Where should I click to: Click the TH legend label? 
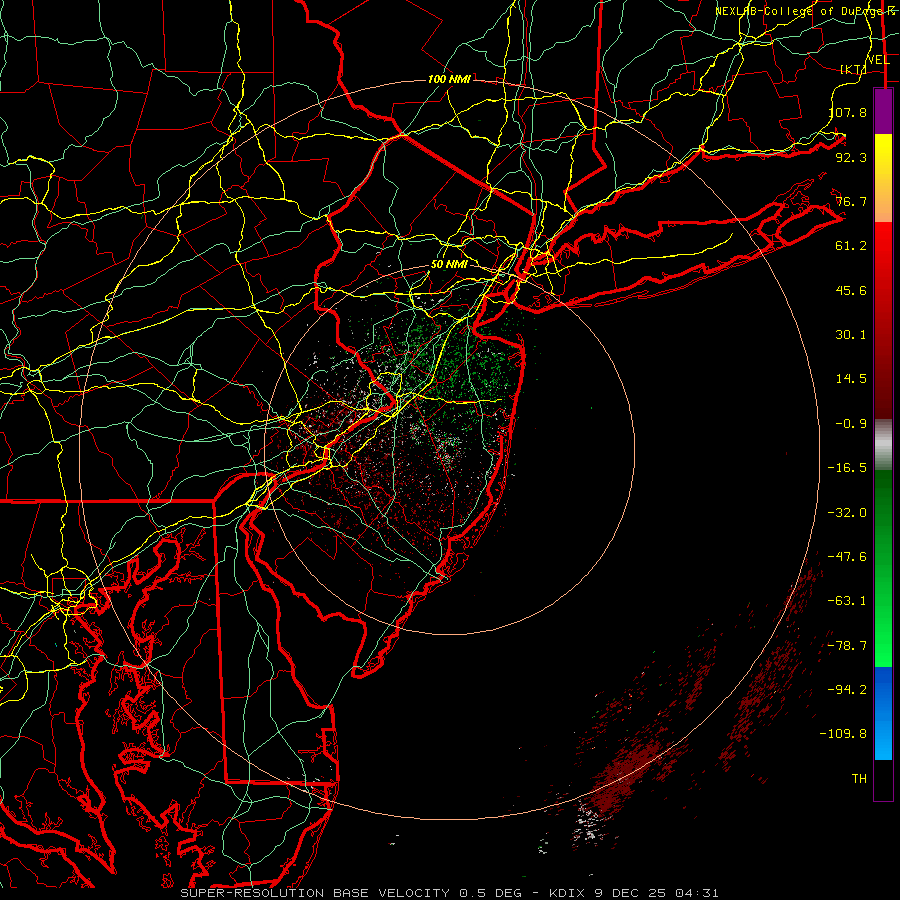[859, 779]
